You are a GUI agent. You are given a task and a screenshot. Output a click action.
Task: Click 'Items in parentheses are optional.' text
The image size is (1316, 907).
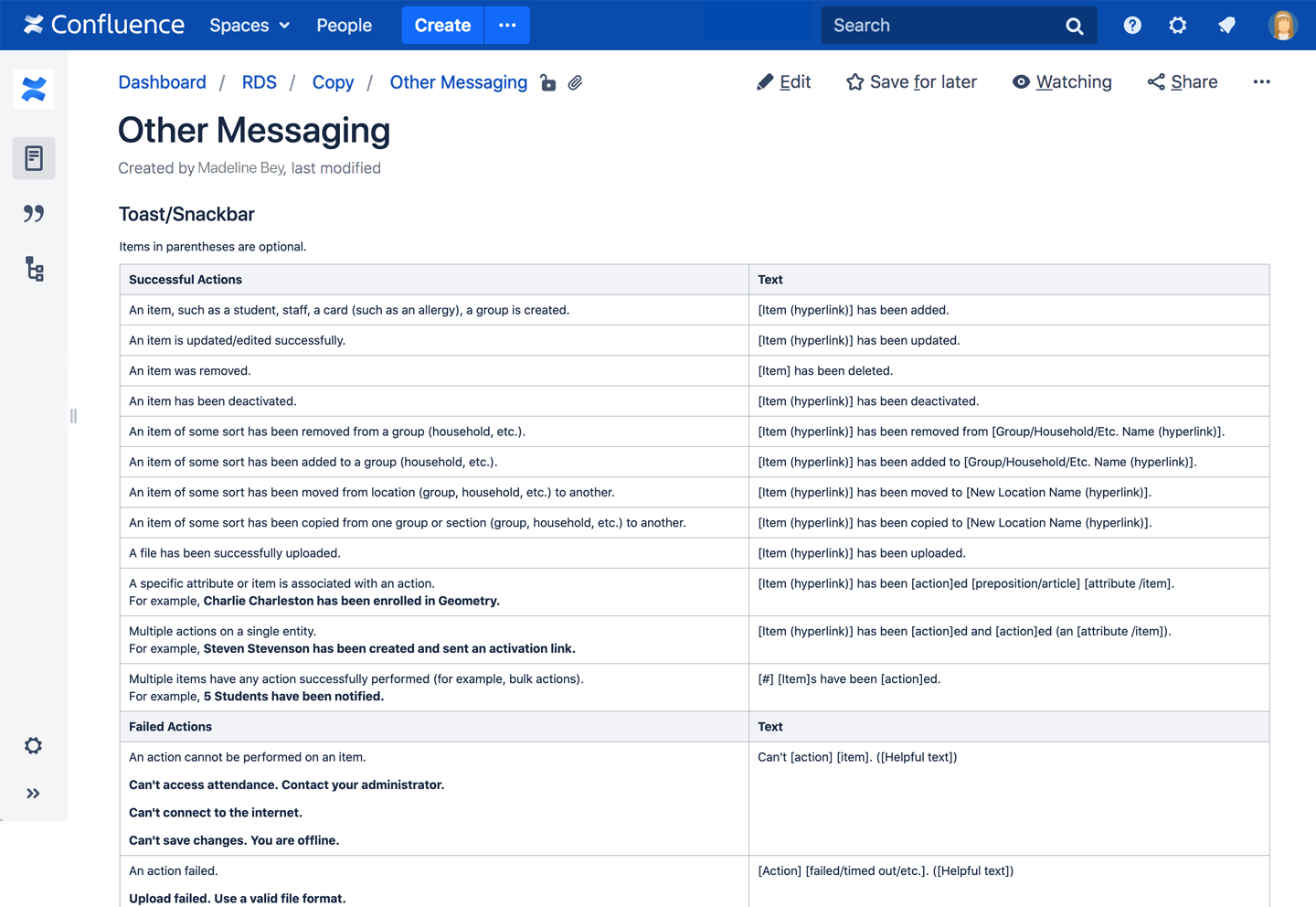tap(213, 247)
